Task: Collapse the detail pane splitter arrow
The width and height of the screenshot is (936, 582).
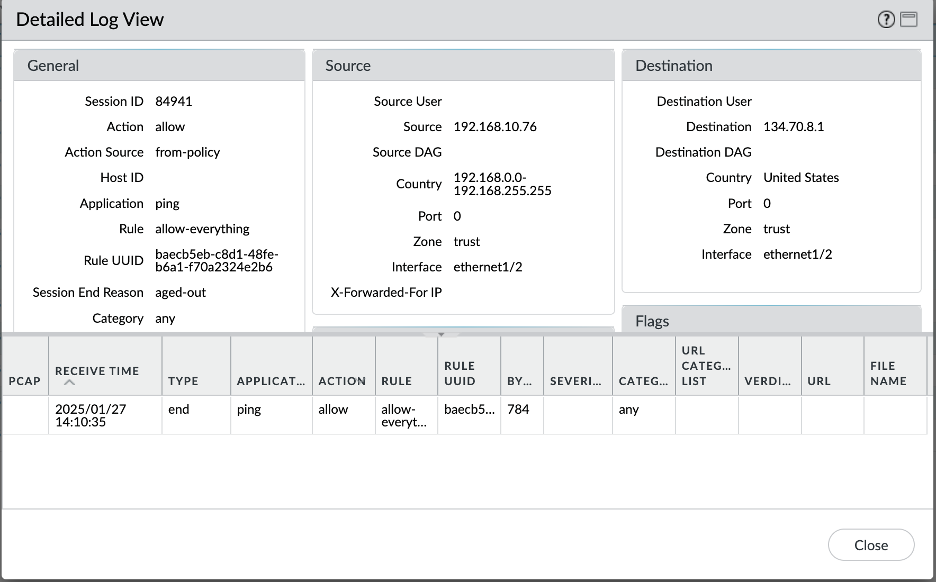Action: pos(441,334)
